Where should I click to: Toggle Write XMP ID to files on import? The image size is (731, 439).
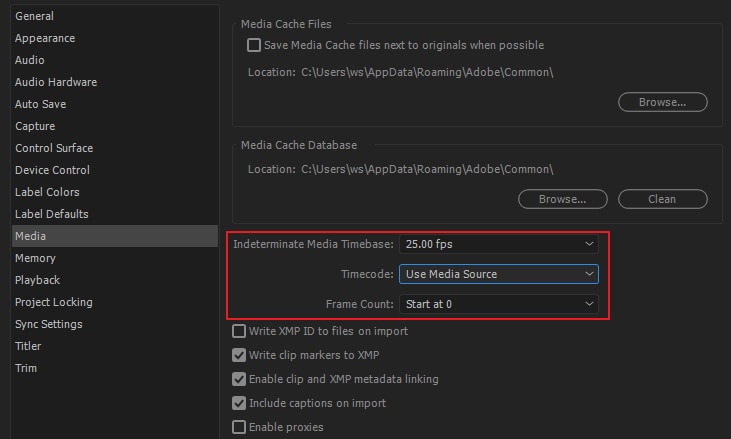point(239,331)
